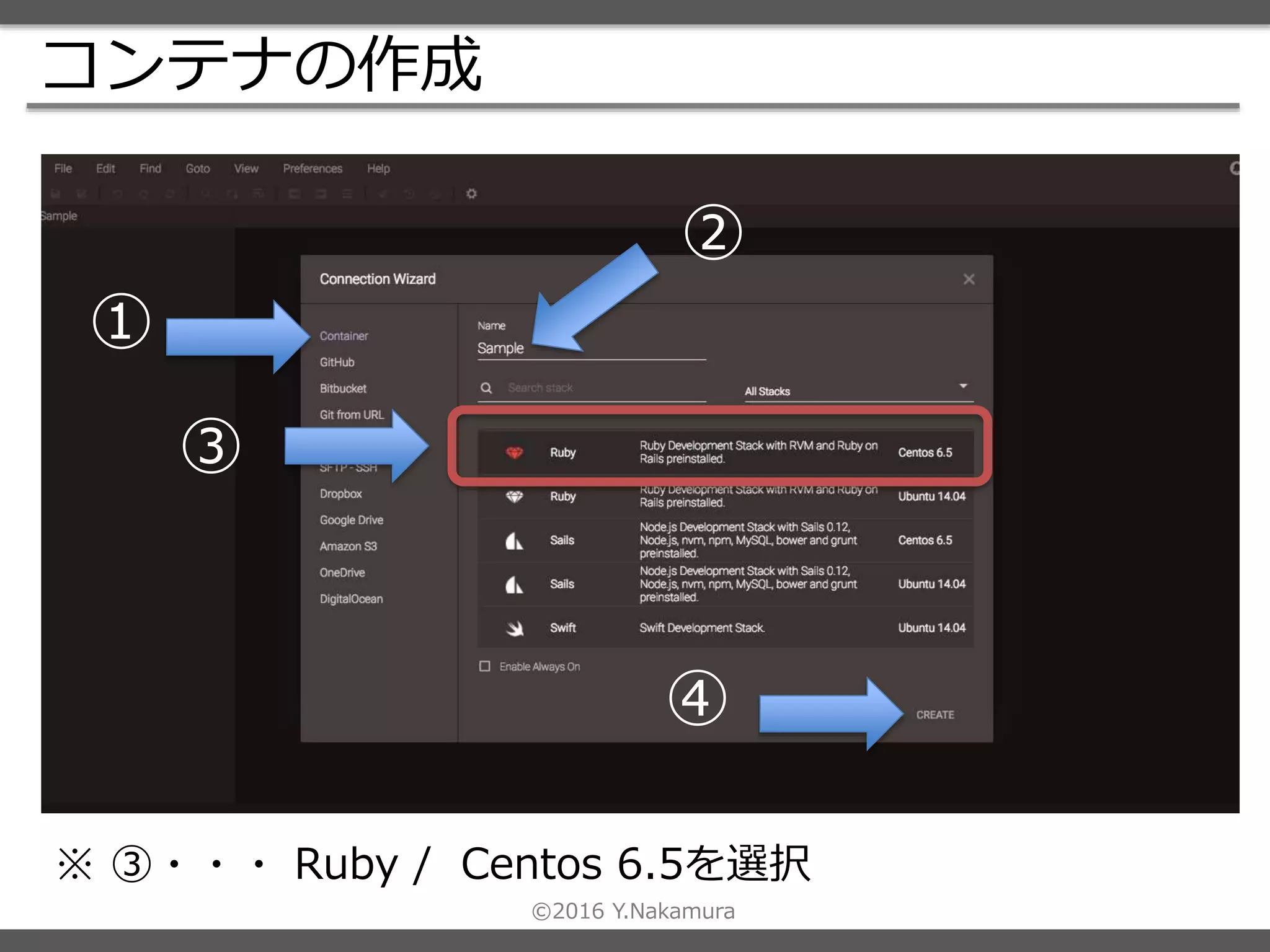
Task: Open the File menu
Action: click(63, 169)
